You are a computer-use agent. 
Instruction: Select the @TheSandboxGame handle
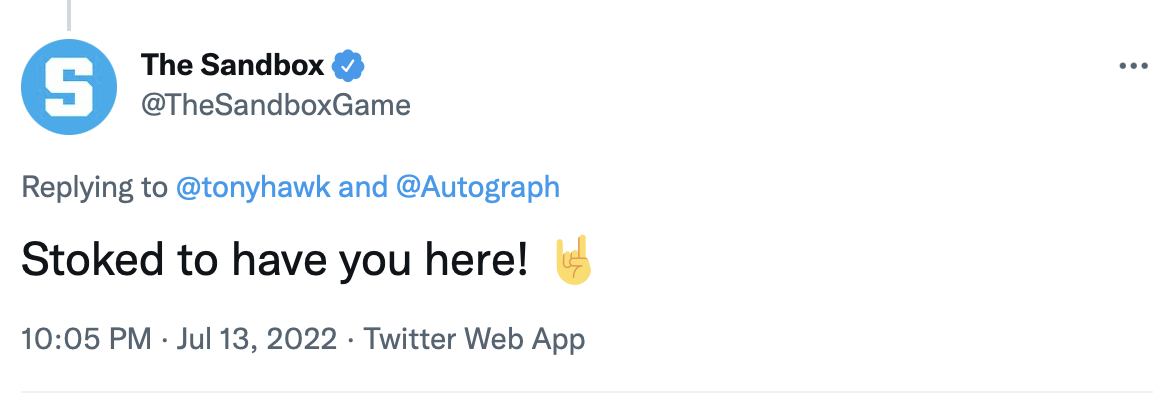tap(275, 105)
